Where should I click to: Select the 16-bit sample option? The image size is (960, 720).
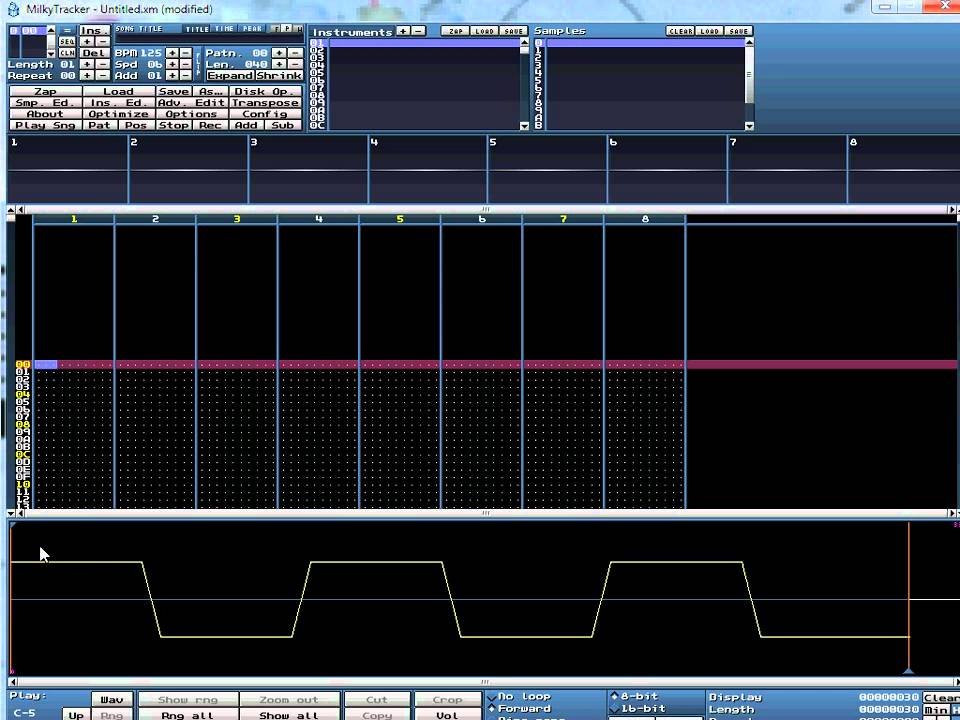(639, 708)
